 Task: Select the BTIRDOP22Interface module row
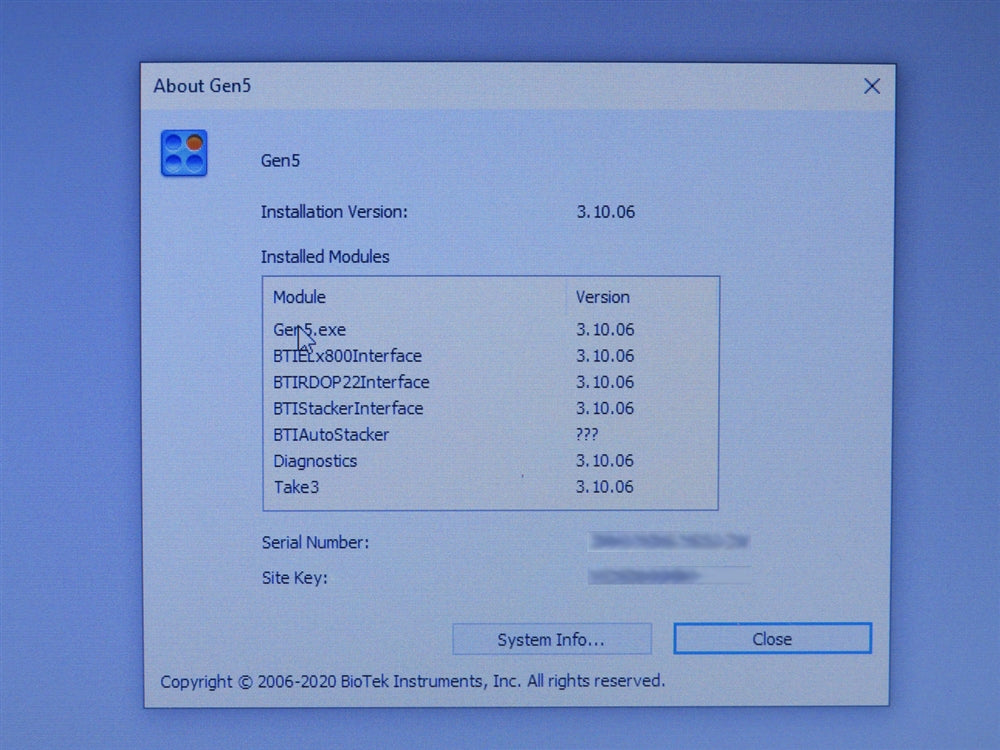tap(490, 382)
